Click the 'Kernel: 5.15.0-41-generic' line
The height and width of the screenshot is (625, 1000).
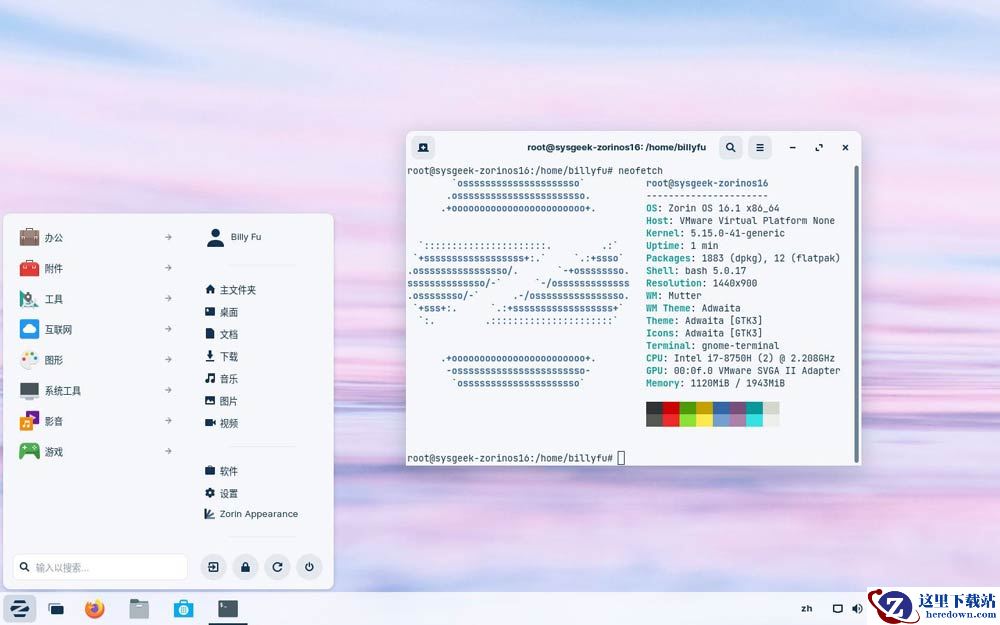pos(715,233)
